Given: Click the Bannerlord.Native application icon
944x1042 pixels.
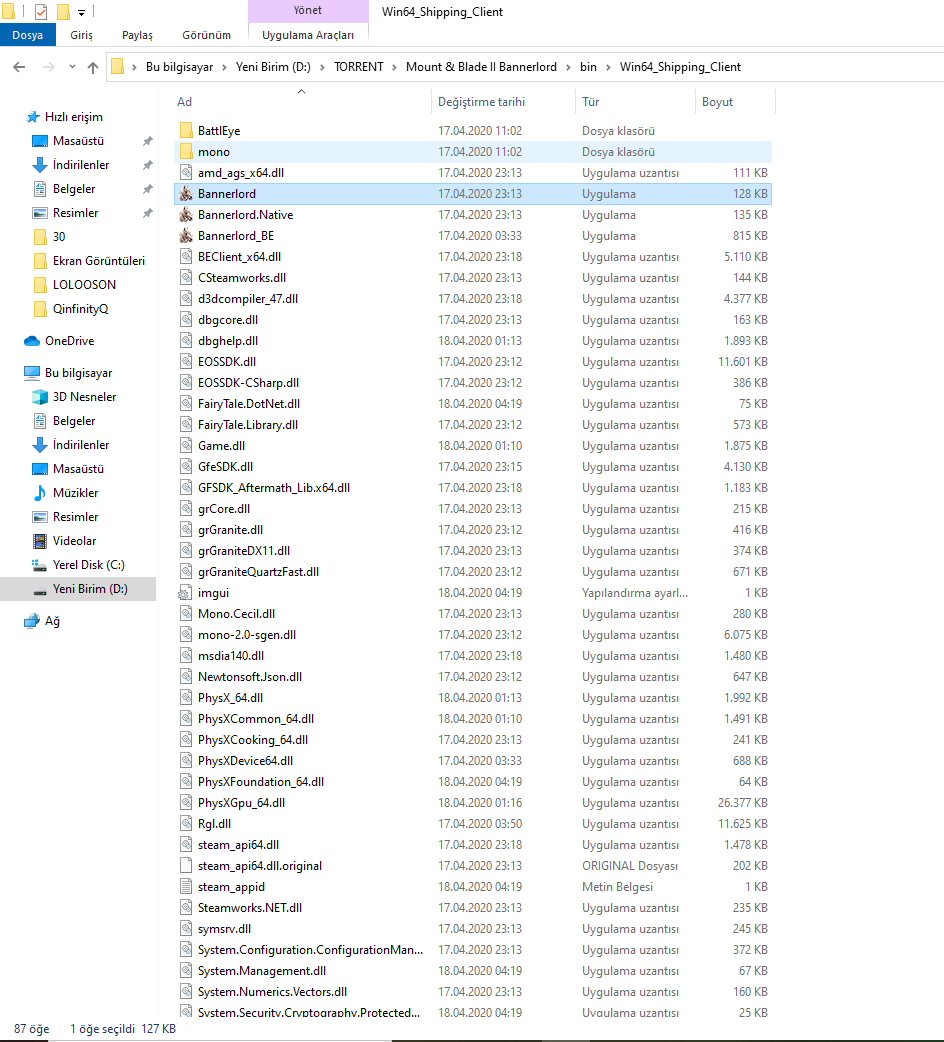Looking at the screenshot, I should pos(186,215).
